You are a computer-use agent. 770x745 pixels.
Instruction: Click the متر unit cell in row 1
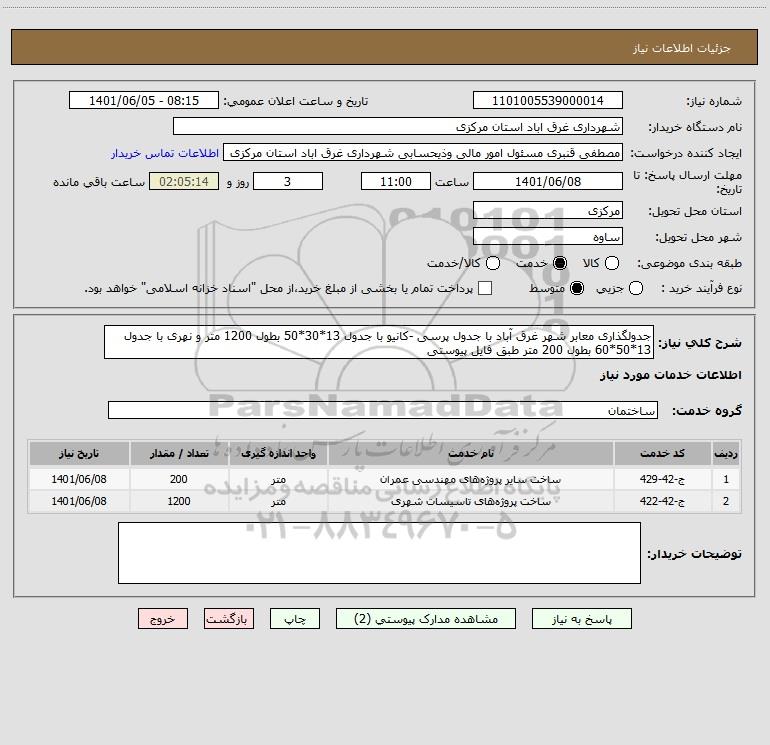point(278,479)
